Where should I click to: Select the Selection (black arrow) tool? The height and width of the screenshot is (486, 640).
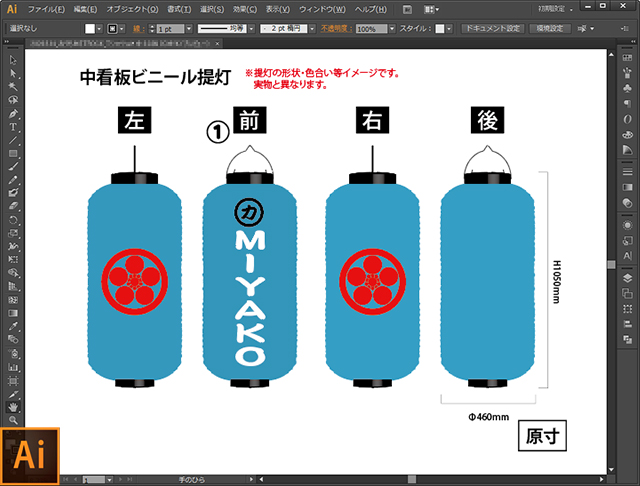[13, 60]
